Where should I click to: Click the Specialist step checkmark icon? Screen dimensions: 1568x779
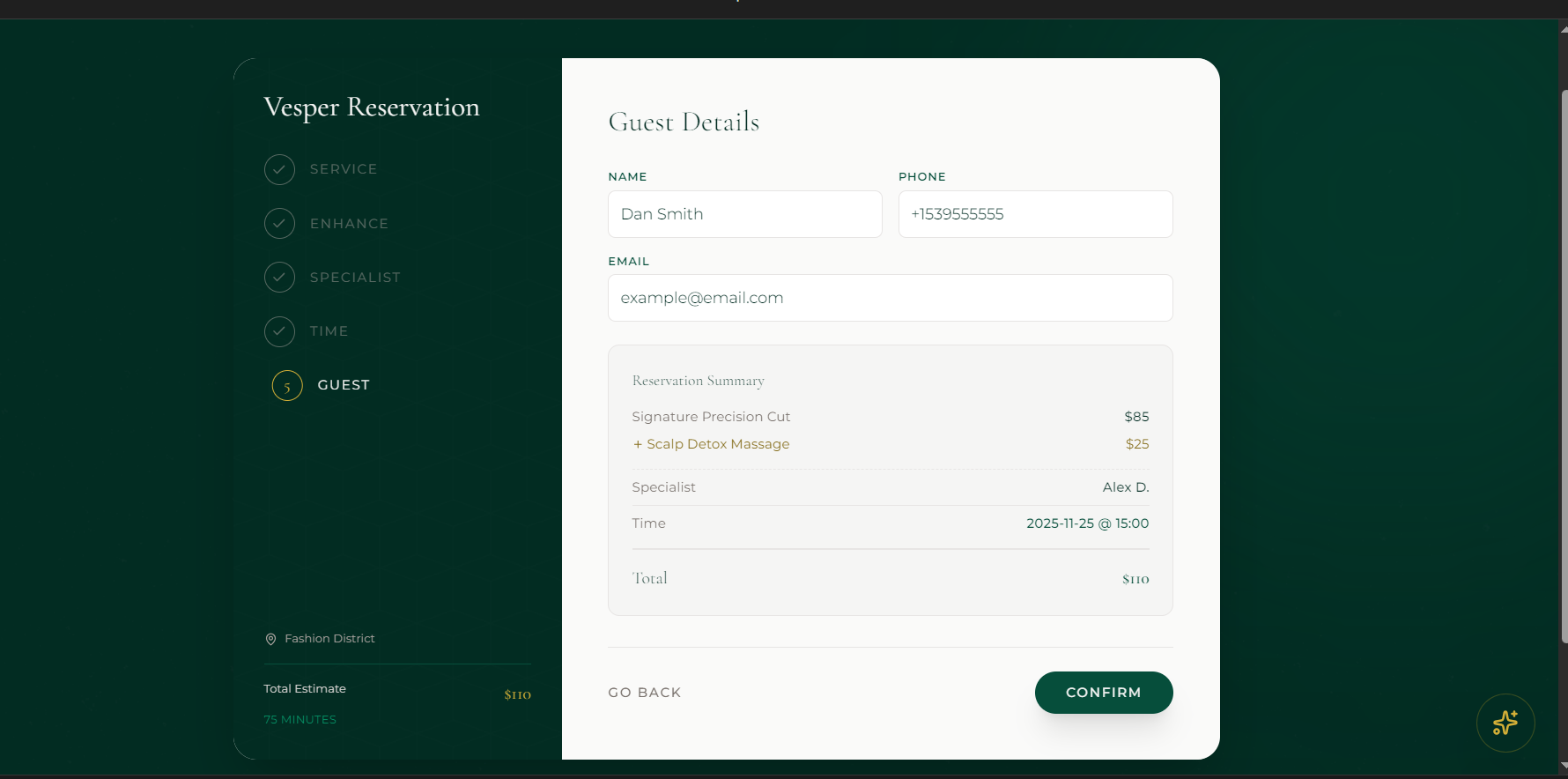point(279,278)
